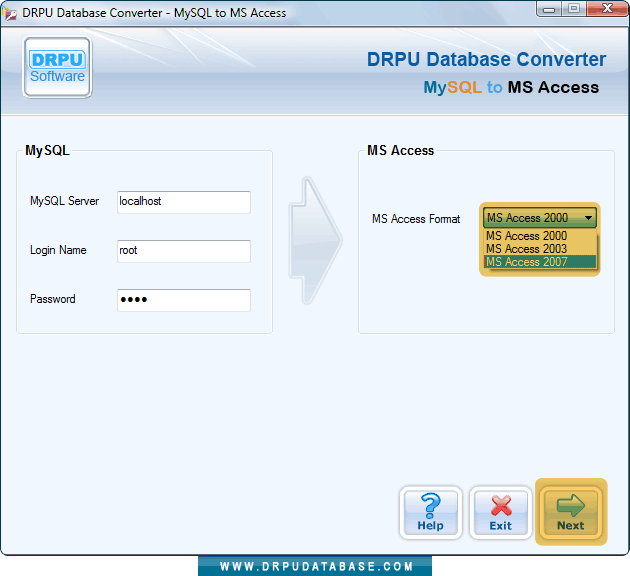Click the Login Name field containing root
Viewport: 630px width, 576px height.
(x=184, y=251)
